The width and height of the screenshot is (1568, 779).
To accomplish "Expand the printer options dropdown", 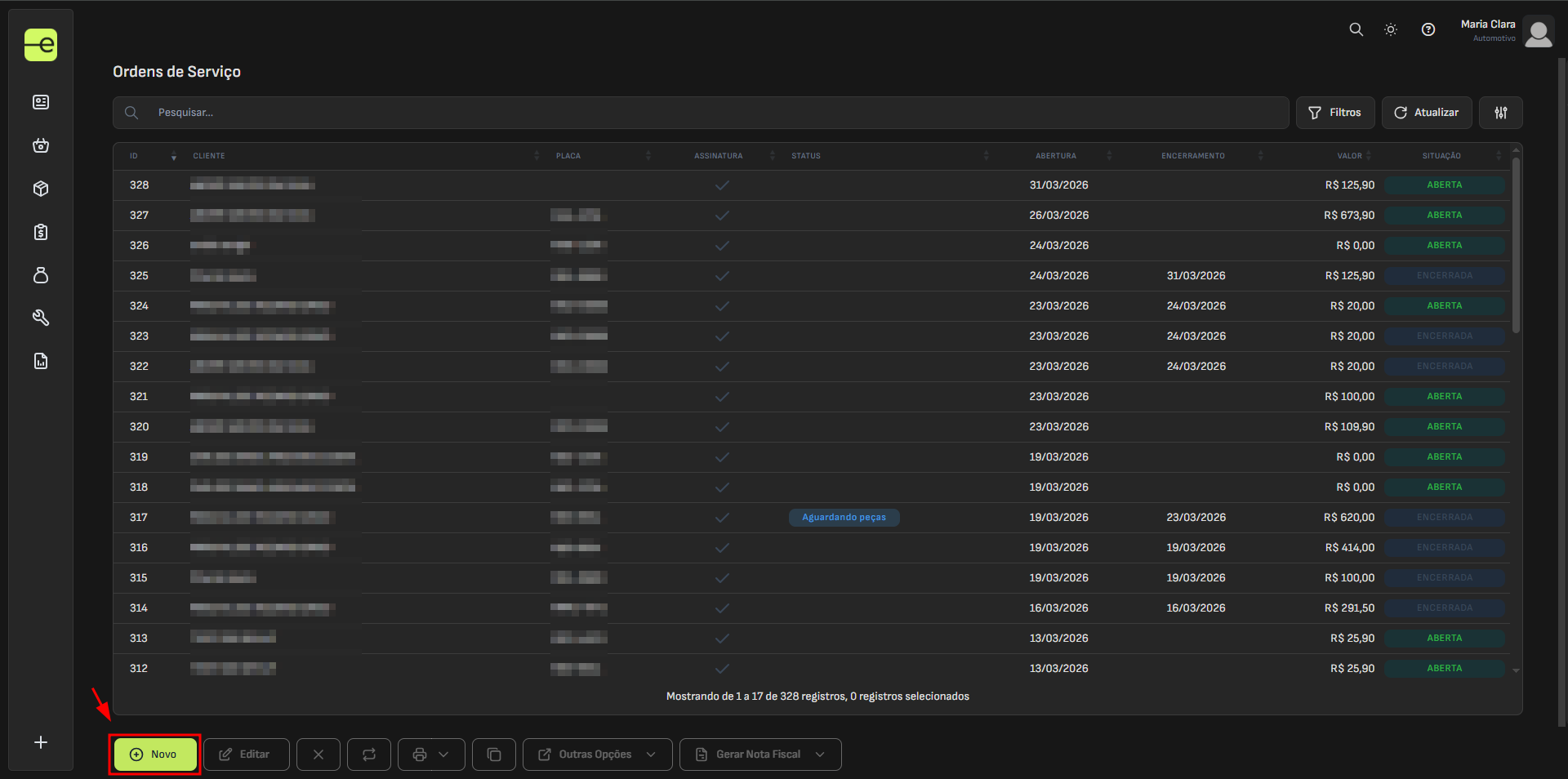I will coord(431,755).
